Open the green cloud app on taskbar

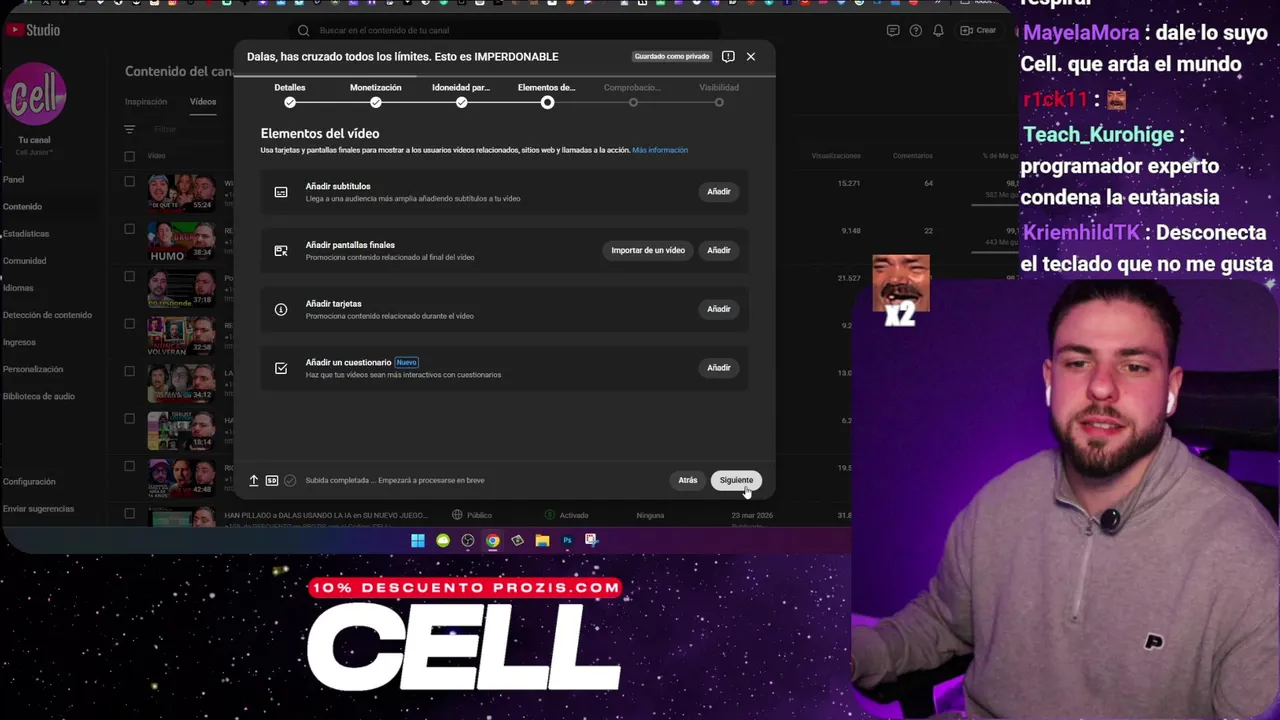coord(443,541)
